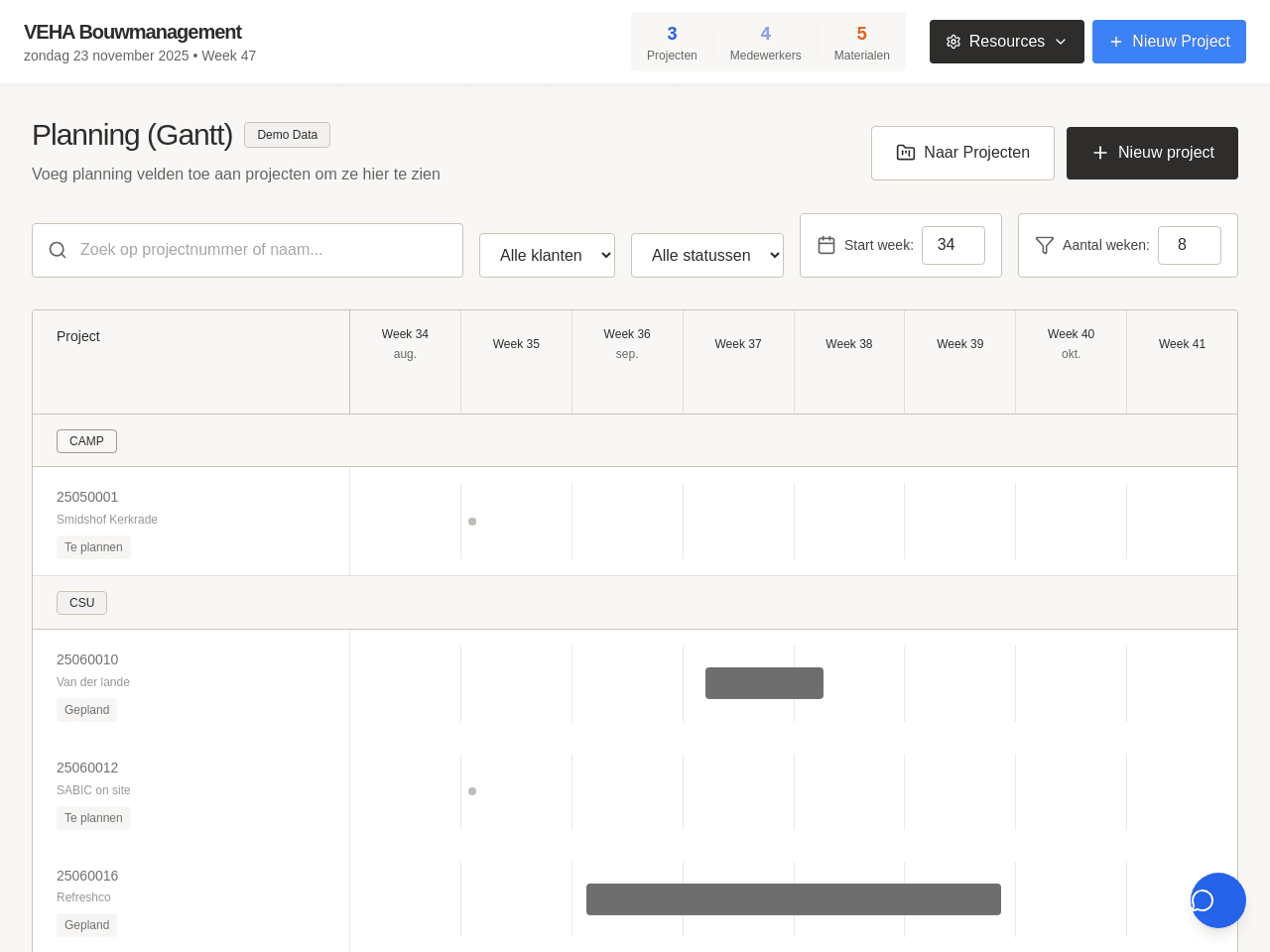Viewport: 1270px width, 952px height.
Task: Click the Aantal weken number field
Action: [1190, 245]
